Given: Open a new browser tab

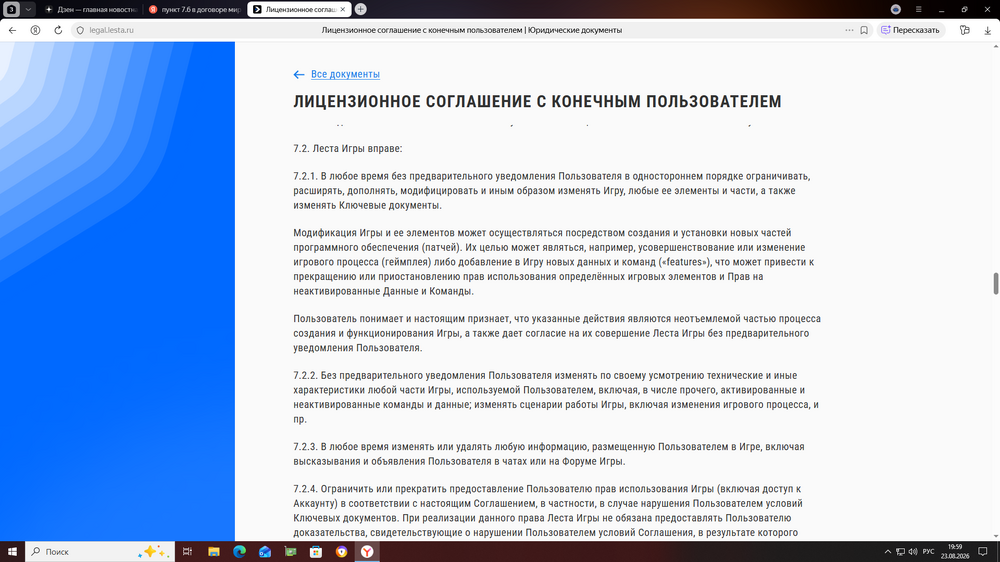Looking at the screenshot, I should point(360,9).
